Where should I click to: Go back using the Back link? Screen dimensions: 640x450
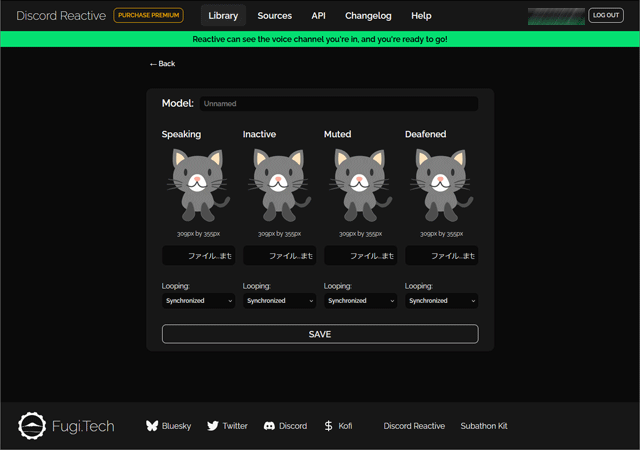coord(162,64)
